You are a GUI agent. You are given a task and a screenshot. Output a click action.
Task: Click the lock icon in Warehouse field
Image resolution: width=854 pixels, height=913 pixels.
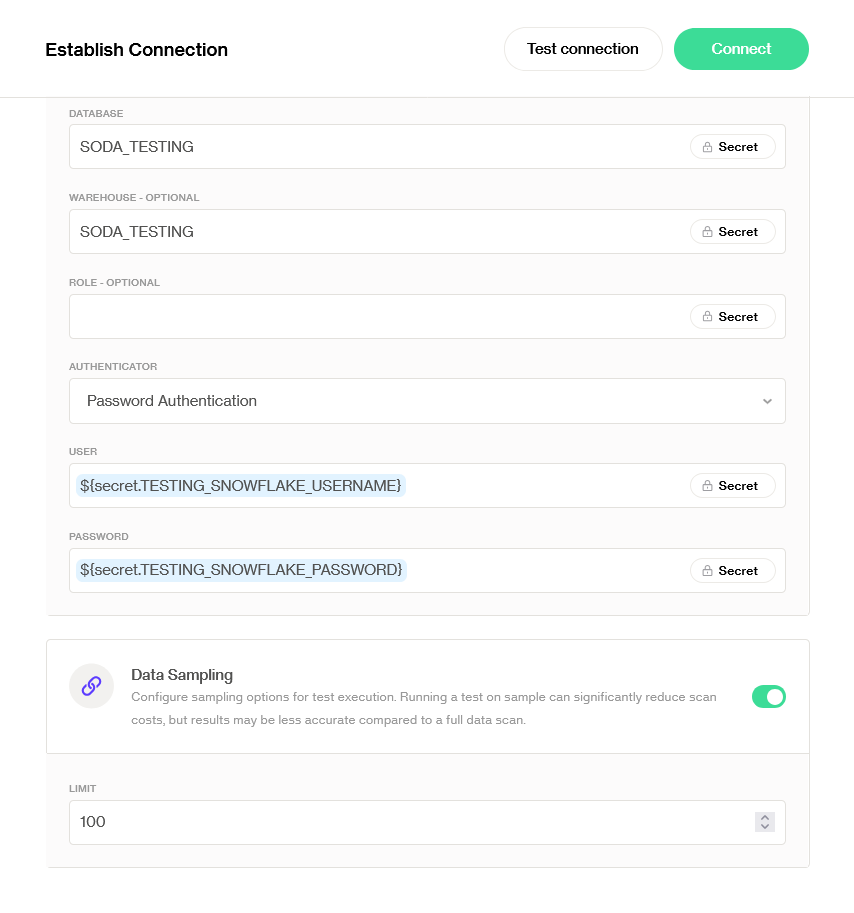coord(707,232)
